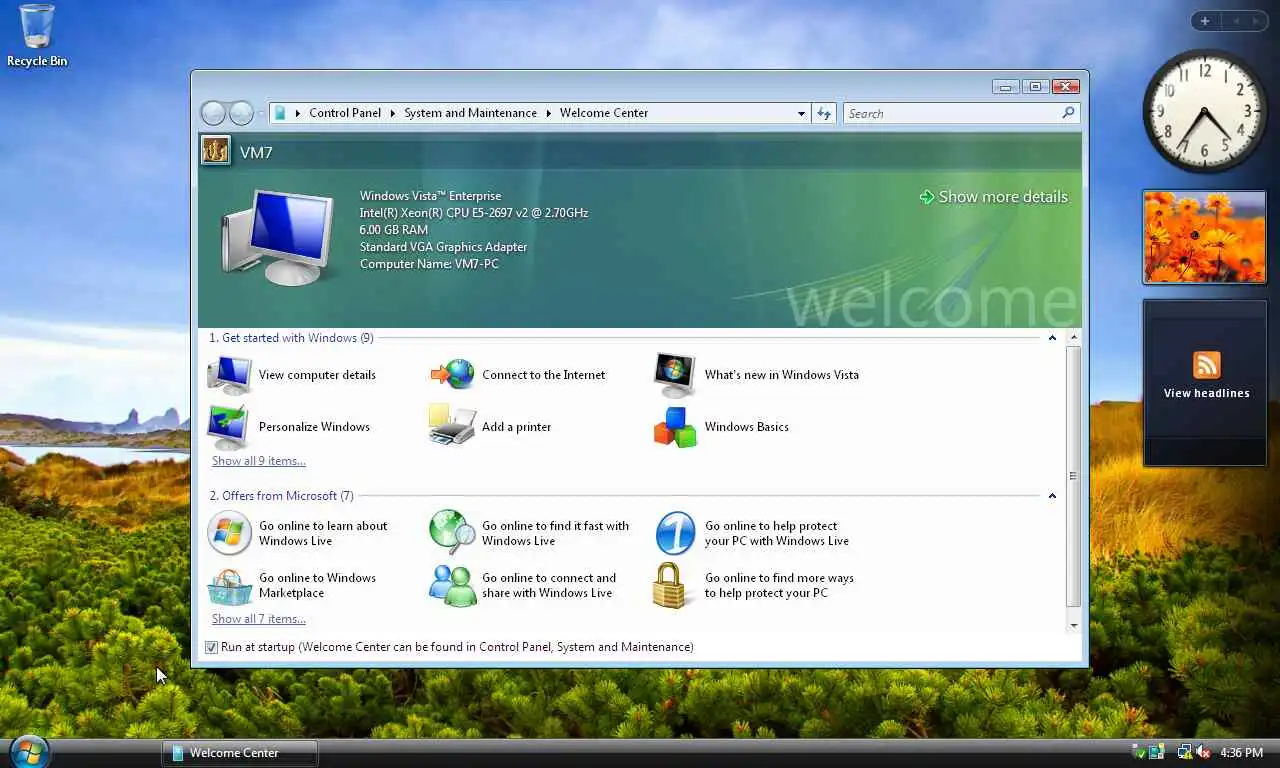Click the find it fast magnifier globe icon
Screen dimensions: 1280x768
tap(452, 533)
